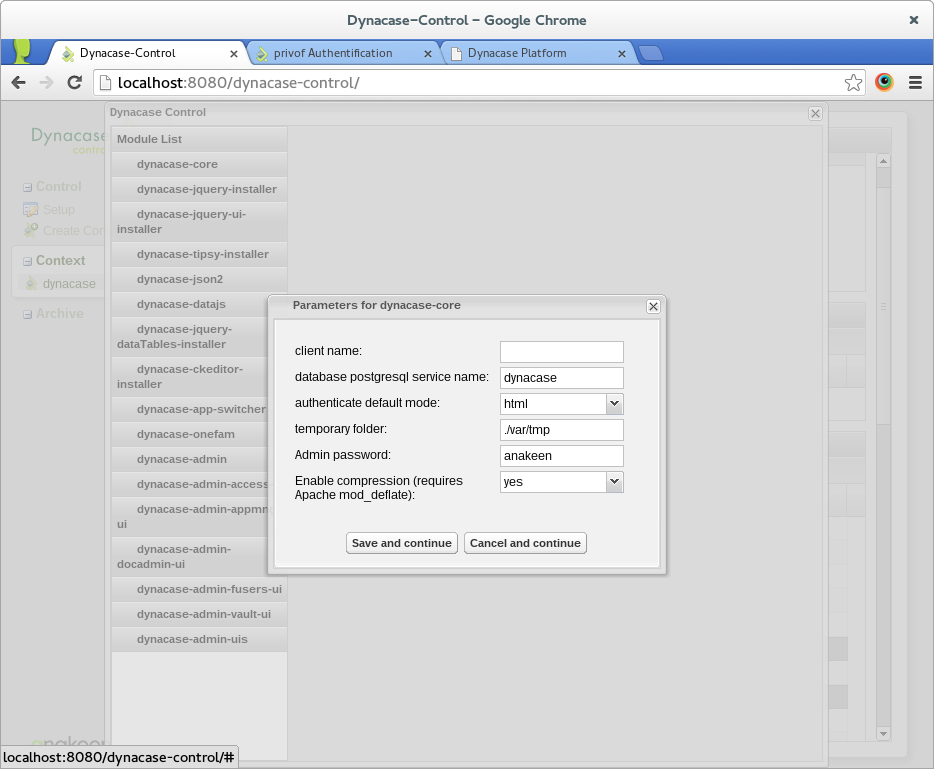Select dynacase-app-switcher module
The image size is (934, 769).
[189, 409]
